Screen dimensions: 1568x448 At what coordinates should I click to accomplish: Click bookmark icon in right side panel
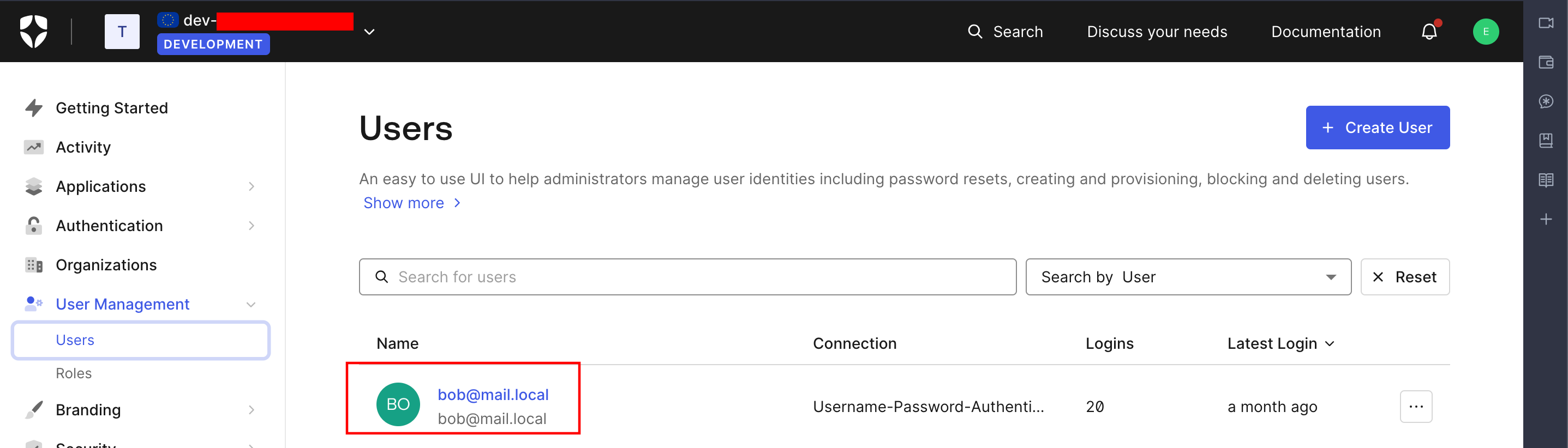[1546, 141]
